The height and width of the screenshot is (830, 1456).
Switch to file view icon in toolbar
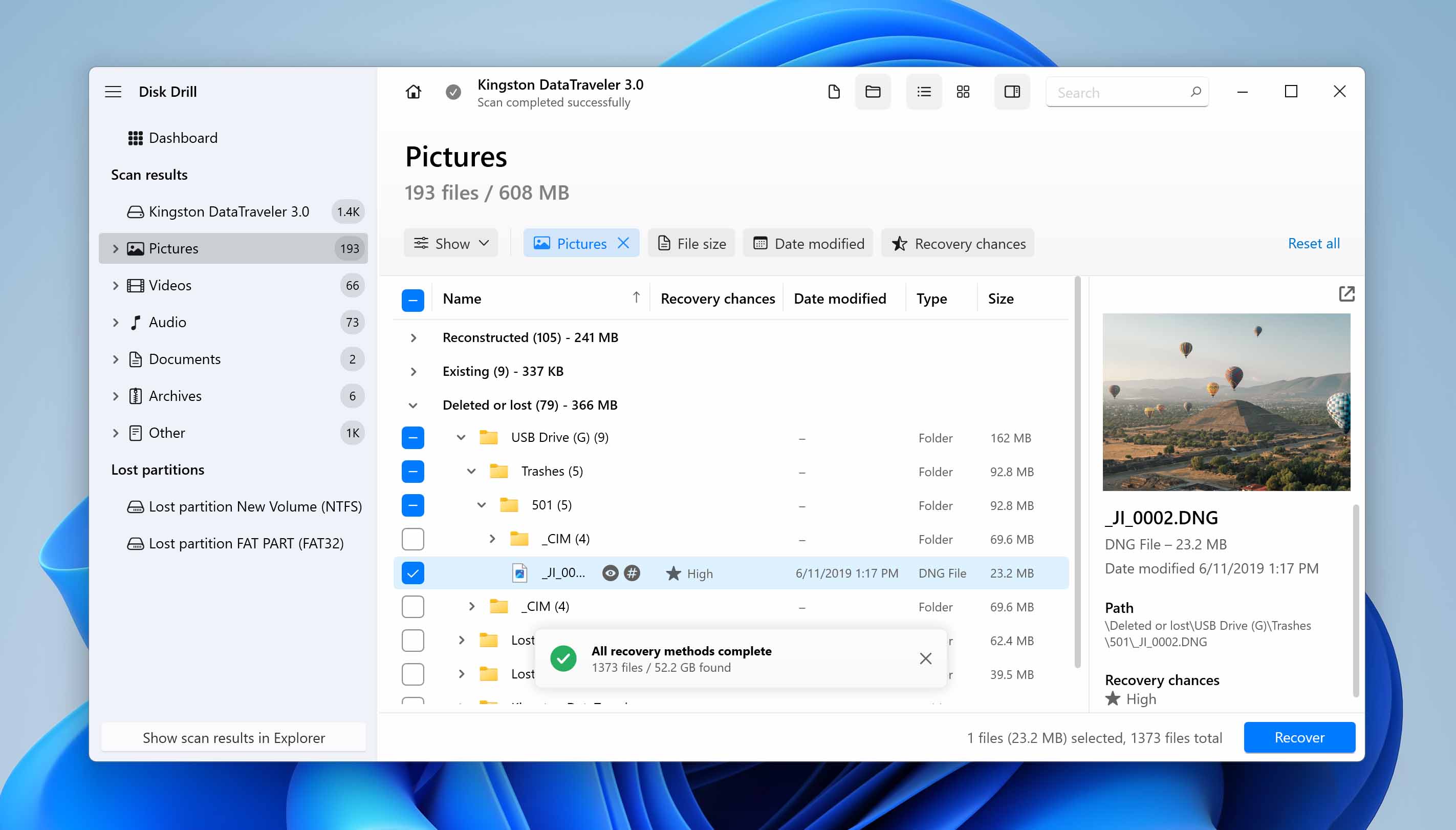tap(834, 92)
